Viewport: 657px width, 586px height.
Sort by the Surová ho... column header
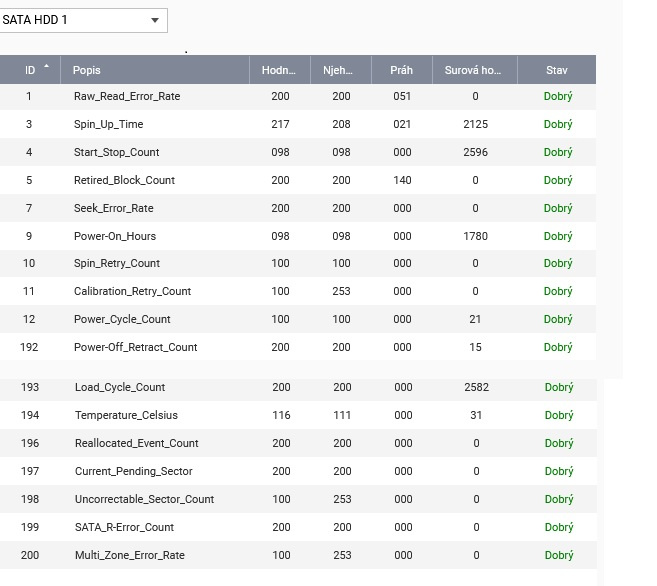click(x=474, y=70)
